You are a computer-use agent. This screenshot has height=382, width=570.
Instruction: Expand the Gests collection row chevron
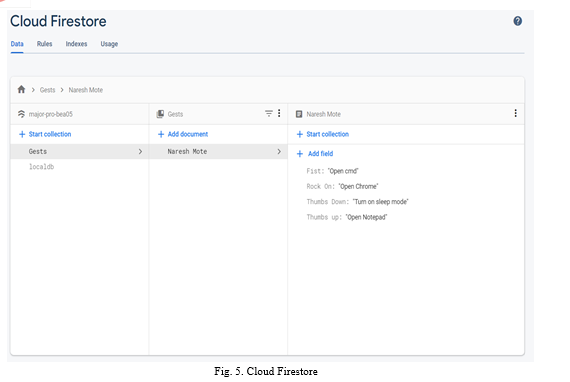pos(140,152)
